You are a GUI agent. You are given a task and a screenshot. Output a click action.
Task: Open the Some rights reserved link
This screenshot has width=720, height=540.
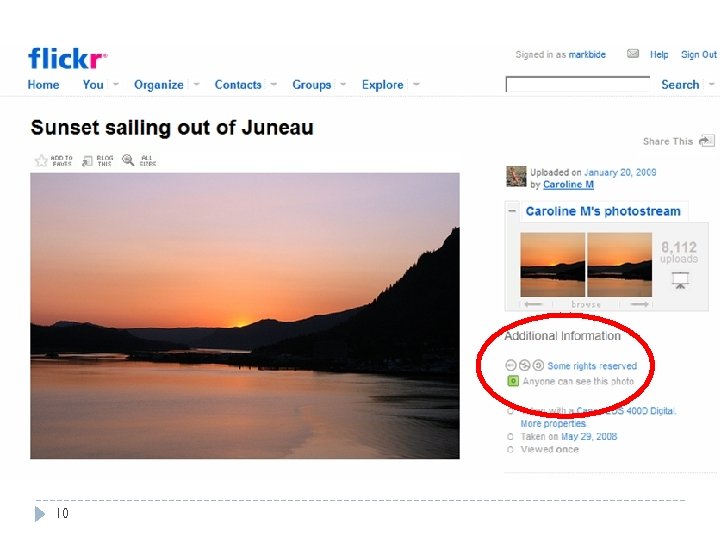(592, 366)
